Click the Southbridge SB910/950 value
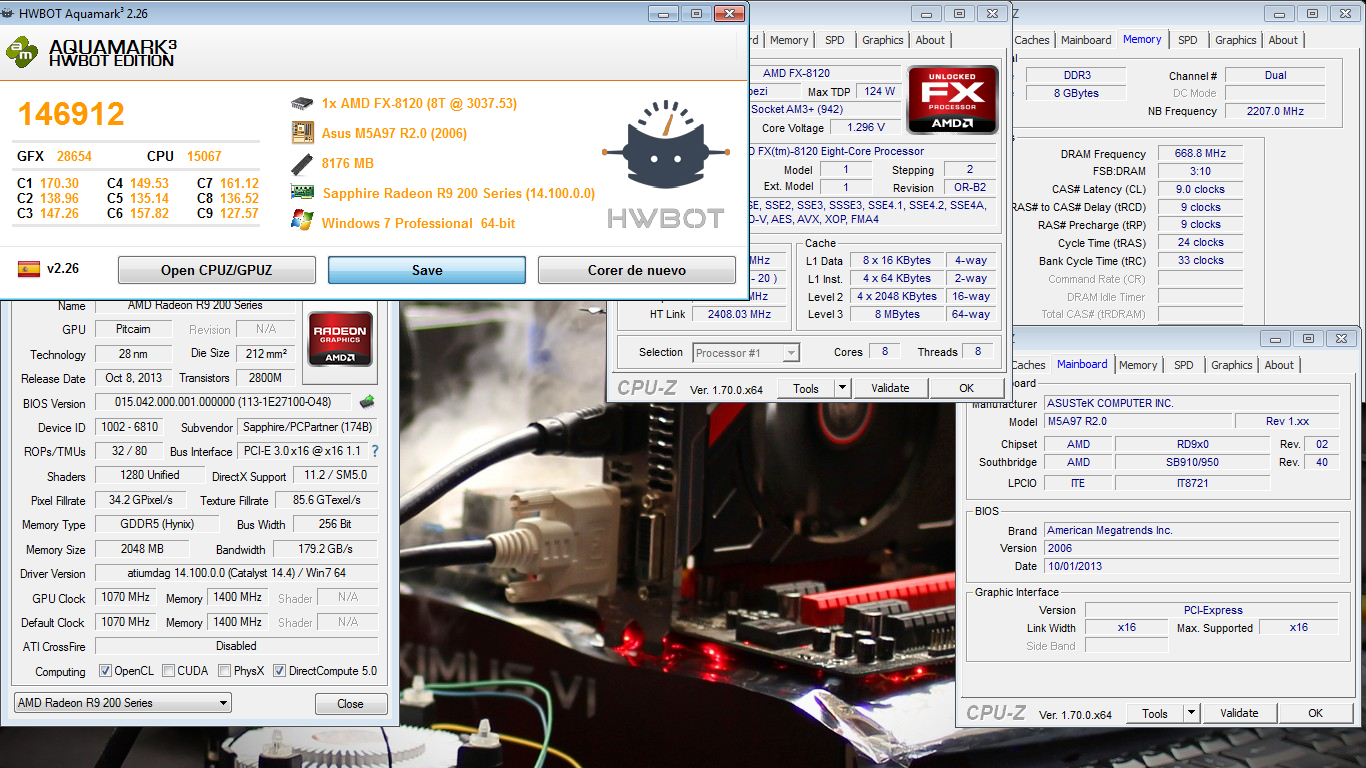The width and height of the screenshot is (1366, 768). (1192, 462)
